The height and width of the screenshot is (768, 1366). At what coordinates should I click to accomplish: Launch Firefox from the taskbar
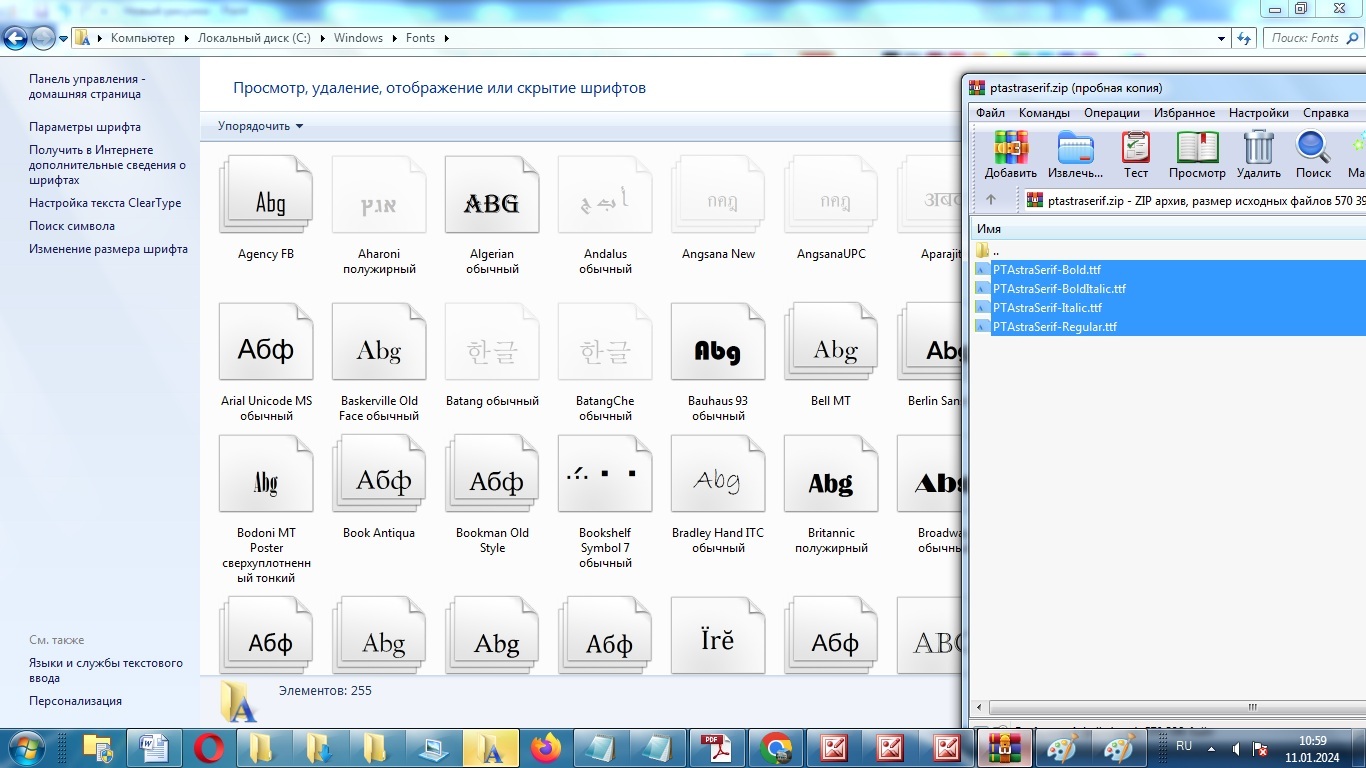tap(546, 748)
